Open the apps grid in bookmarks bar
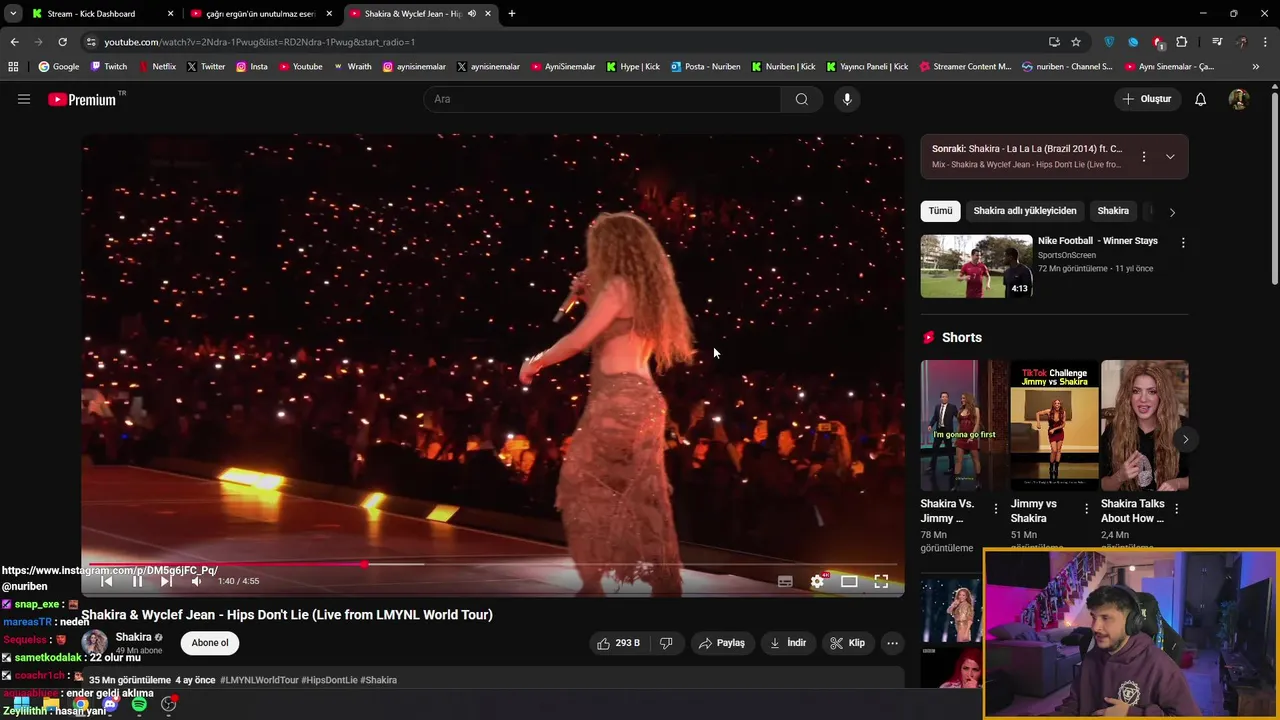 click(13, 67)
